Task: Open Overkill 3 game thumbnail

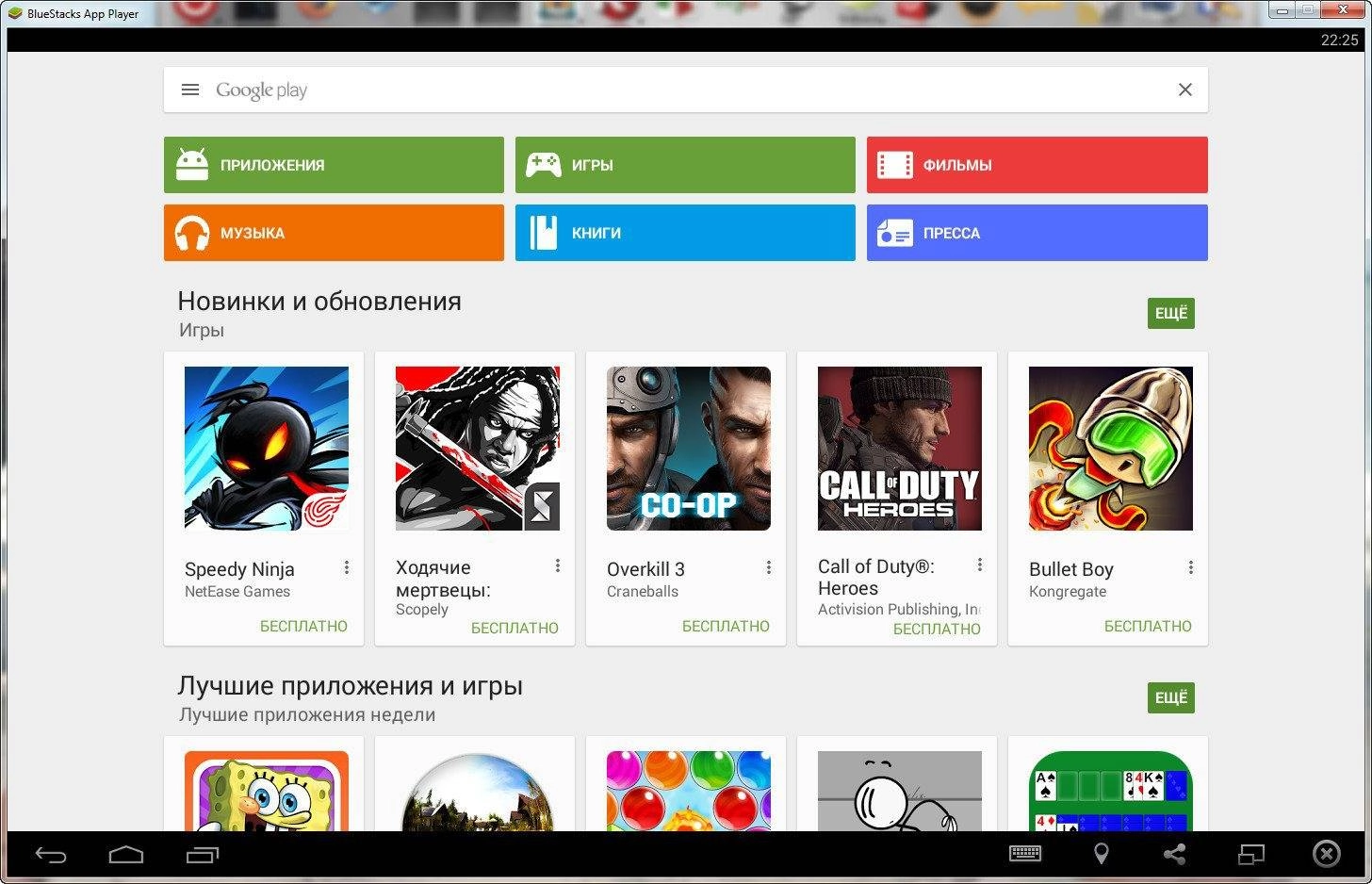Action: (689, 449)
